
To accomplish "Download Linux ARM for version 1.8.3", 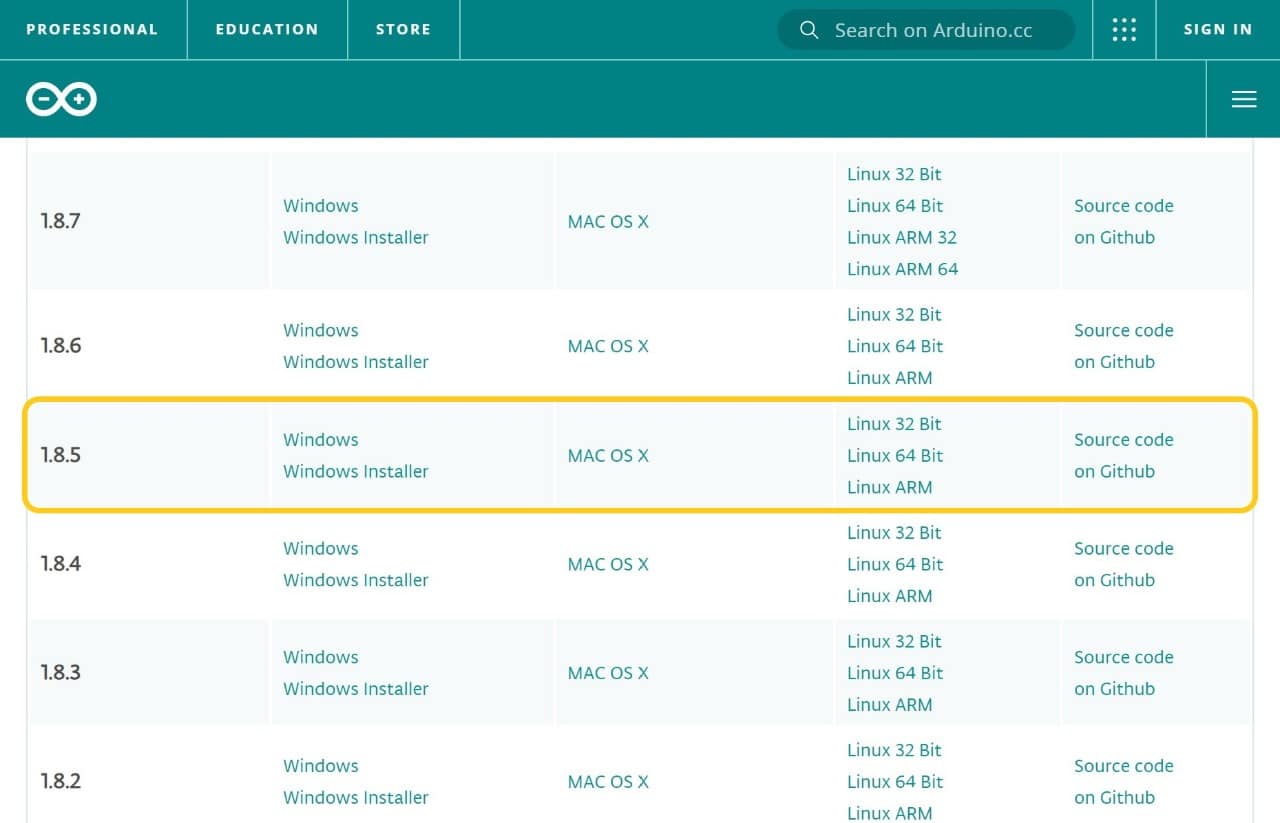I will (x=889, y=705).
